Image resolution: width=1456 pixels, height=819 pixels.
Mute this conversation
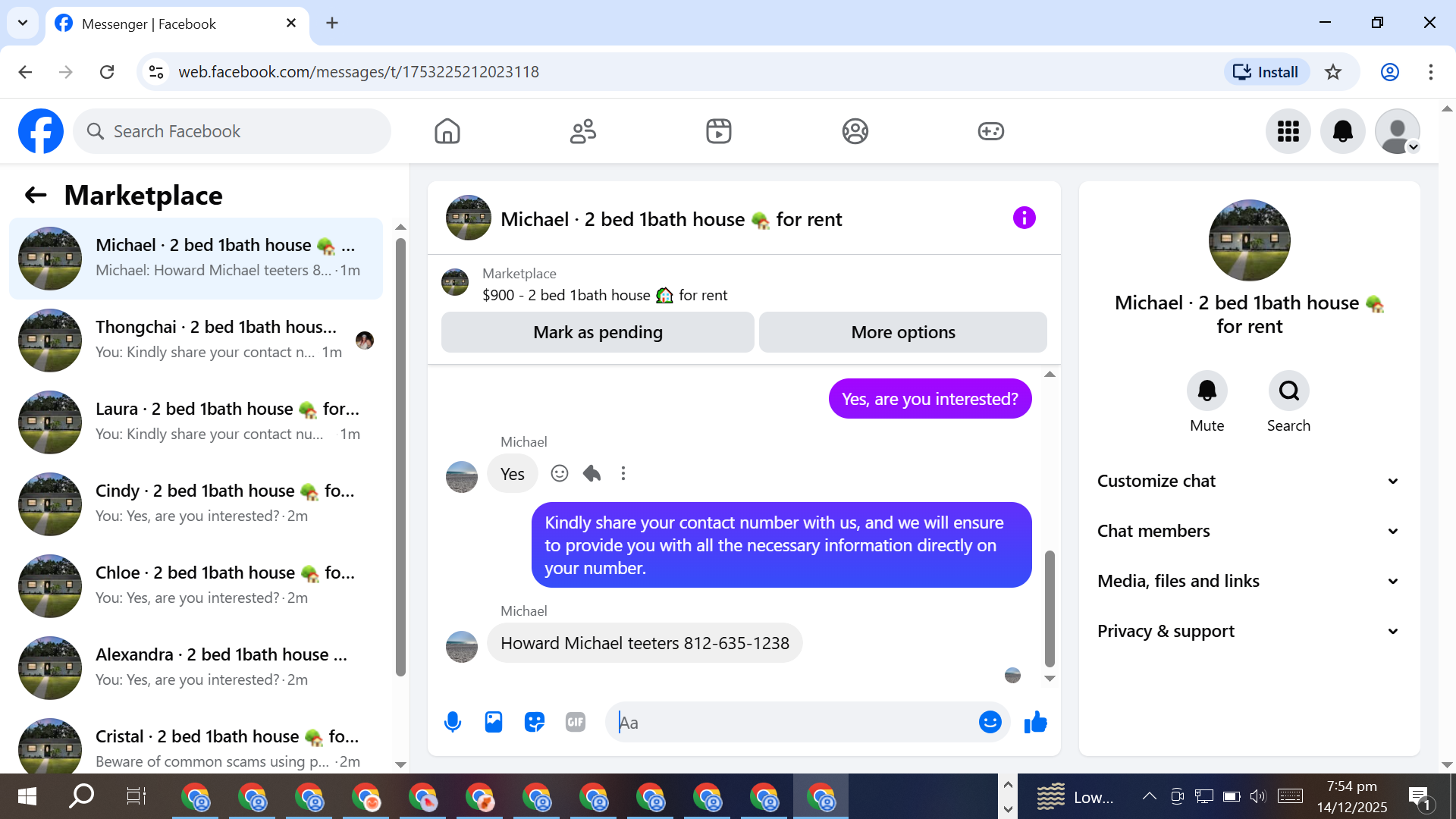pyautogui.click(x=1207, y=391)
